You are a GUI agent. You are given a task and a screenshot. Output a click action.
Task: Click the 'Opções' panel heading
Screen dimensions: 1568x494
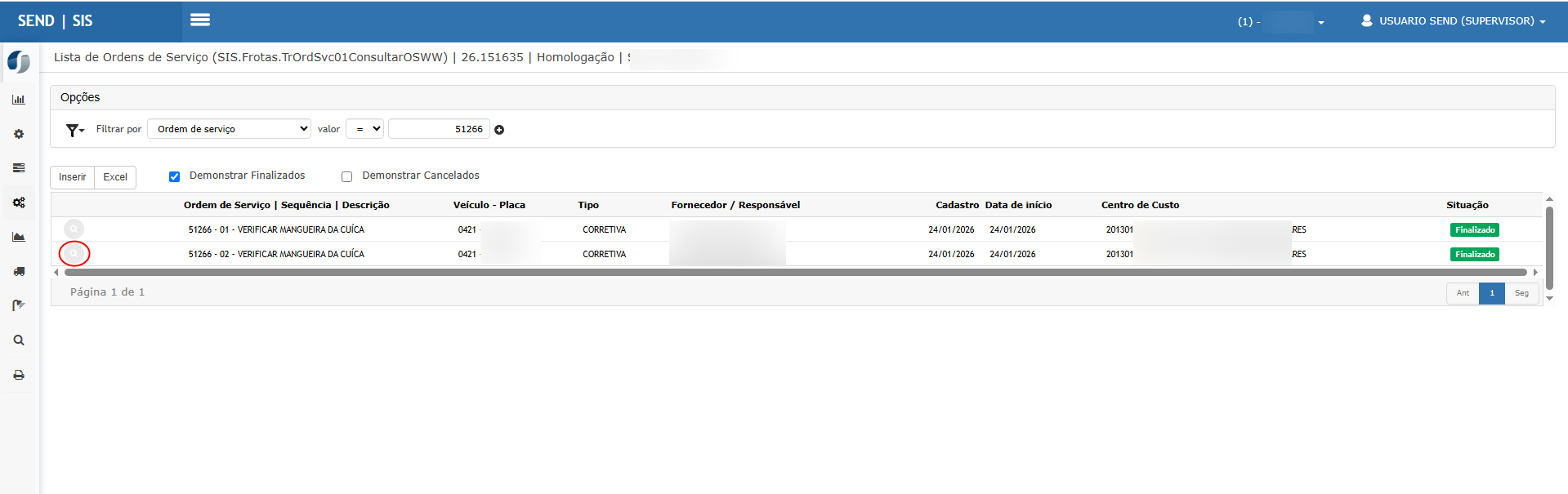point(80,97)
